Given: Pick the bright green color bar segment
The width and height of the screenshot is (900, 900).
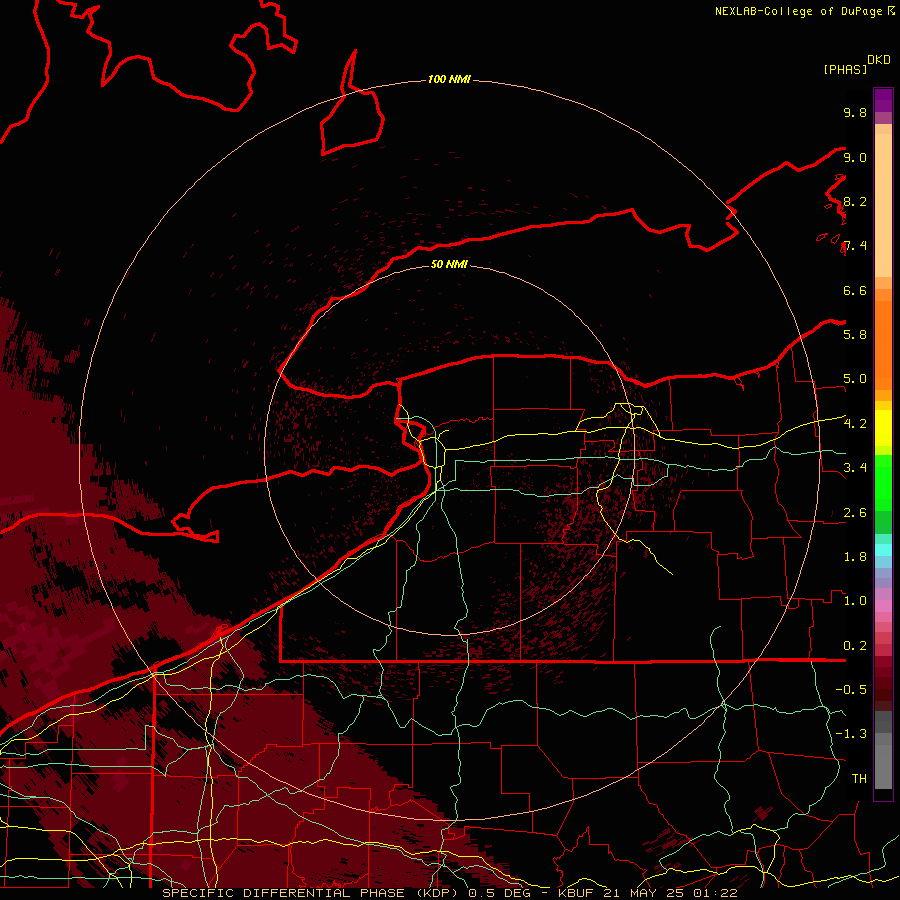Looking at the screenshot, I should [883, 482].
